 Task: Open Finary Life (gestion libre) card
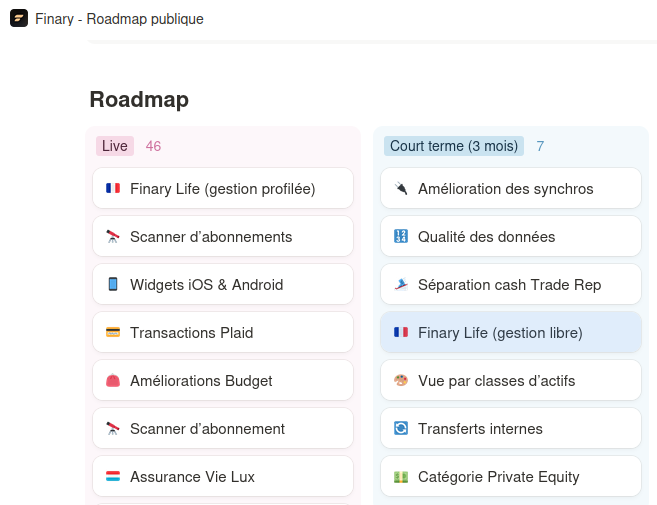510,333
